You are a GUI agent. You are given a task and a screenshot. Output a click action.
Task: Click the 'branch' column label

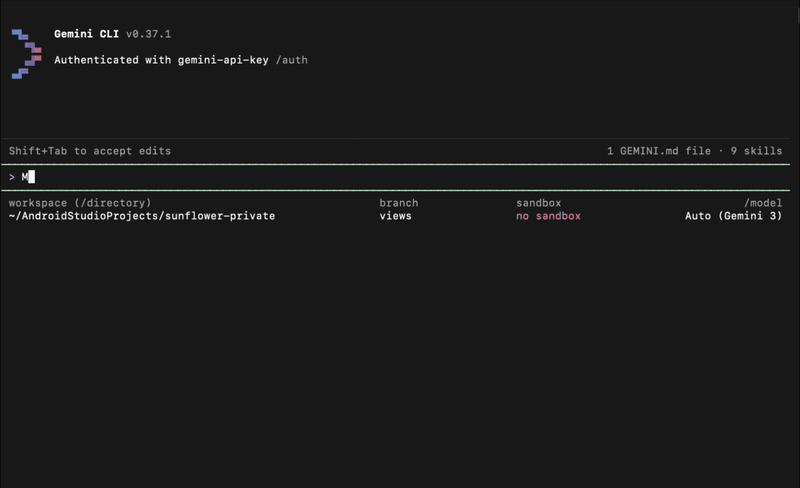(398, 203)
